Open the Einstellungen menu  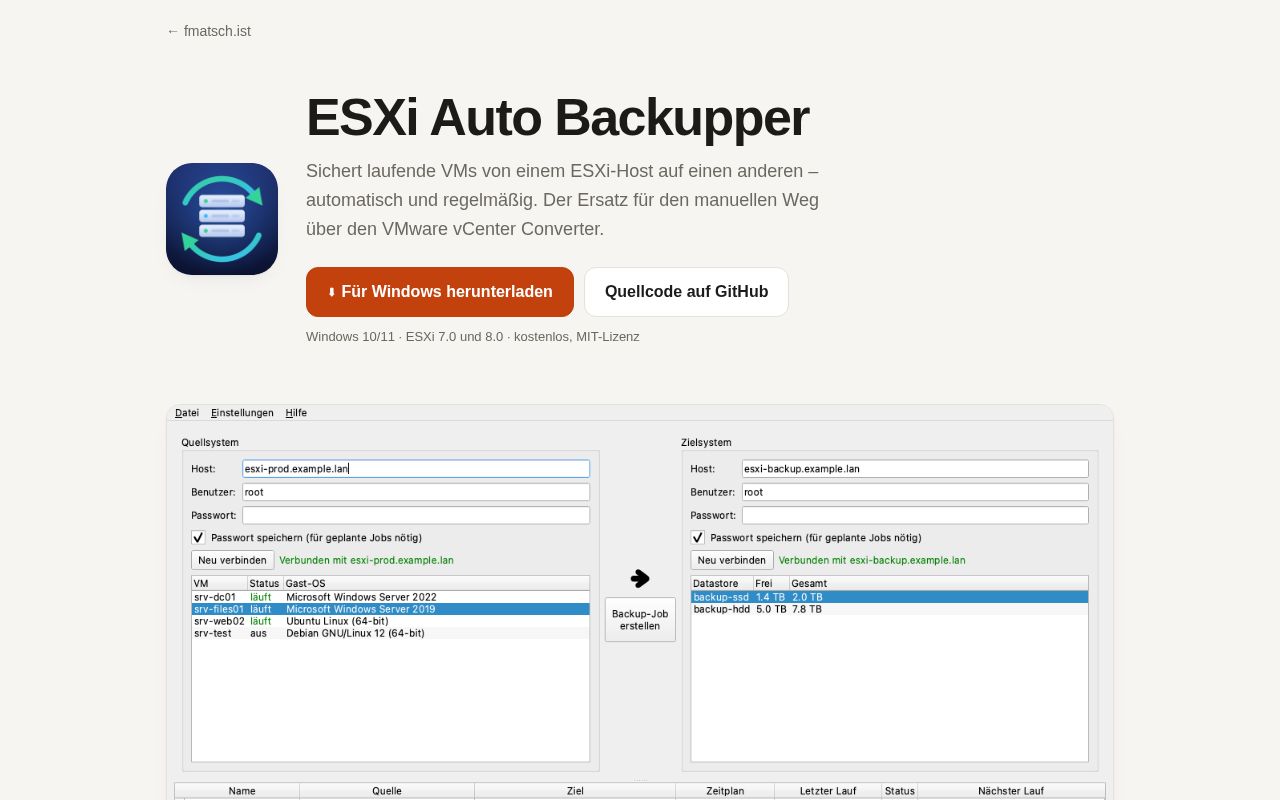click(x=242, y=413)
